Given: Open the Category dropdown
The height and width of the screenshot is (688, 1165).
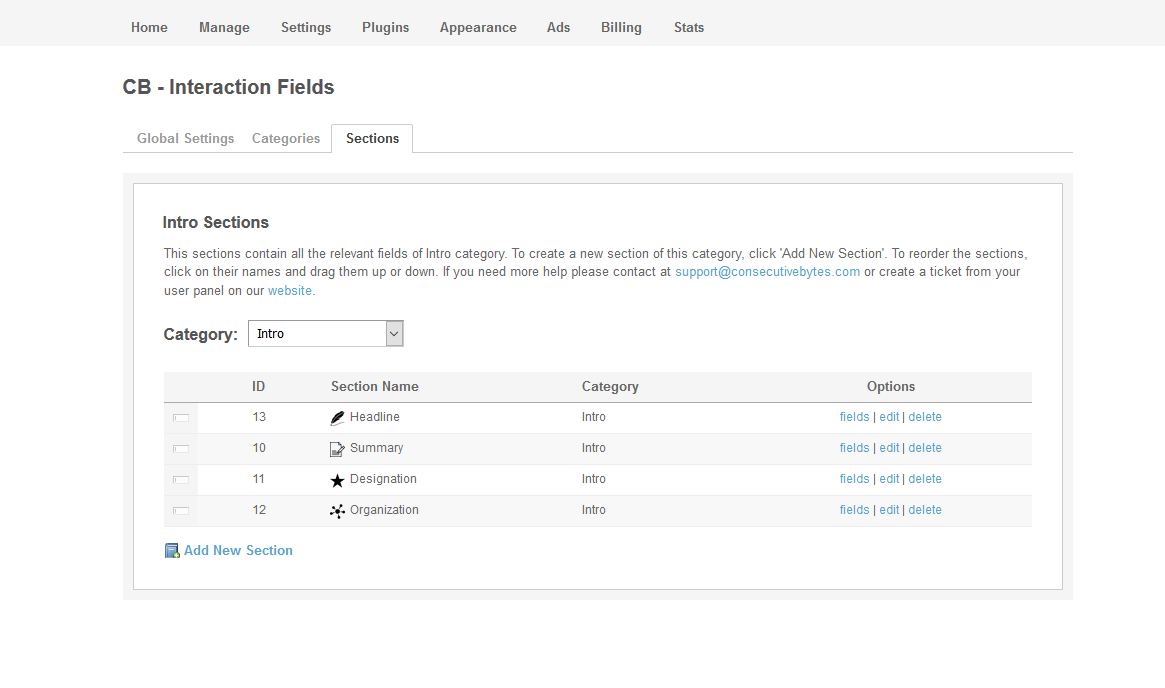Looking at the screenshot, I should coord(320,333).
